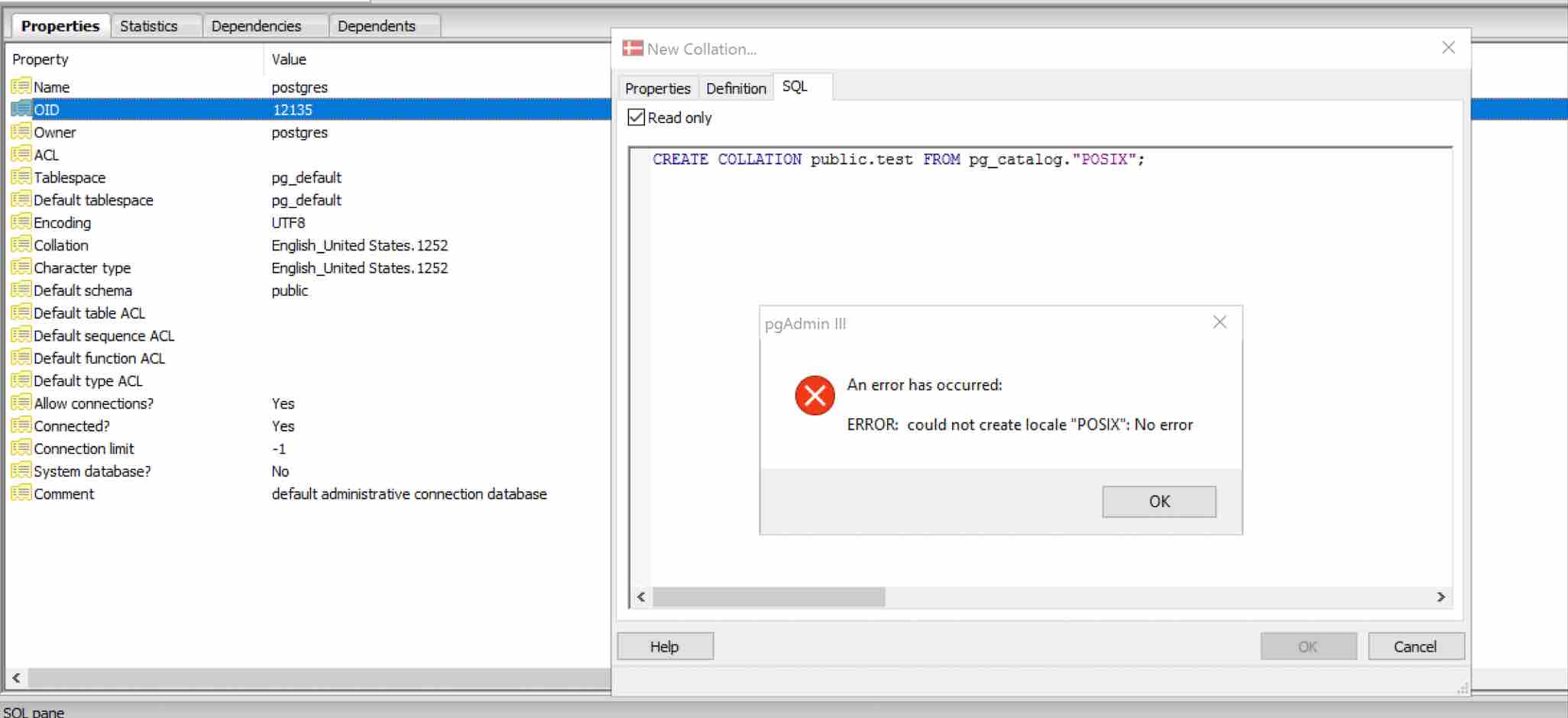Click the icon beside Collation property
The width and height of the screenshot is (1568, 718).
pos(21,245)
